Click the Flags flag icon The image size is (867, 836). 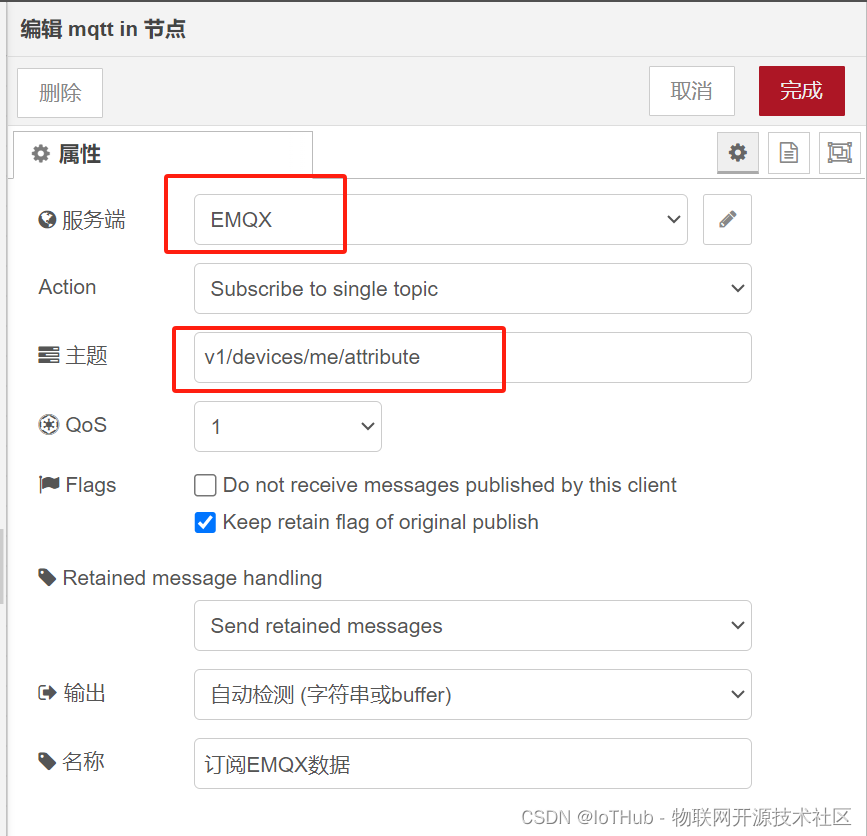(49, 484)
